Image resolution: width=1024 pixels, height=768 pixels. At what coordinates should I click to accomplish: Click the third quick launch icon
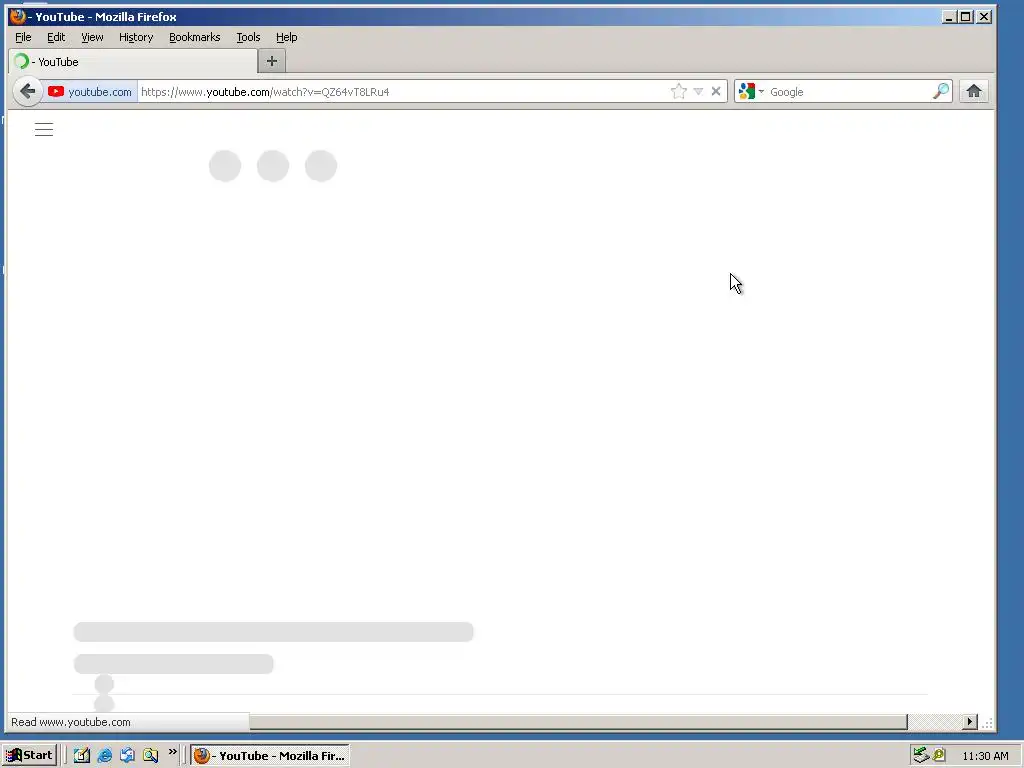pyautogui.click(x=127, y=756)
